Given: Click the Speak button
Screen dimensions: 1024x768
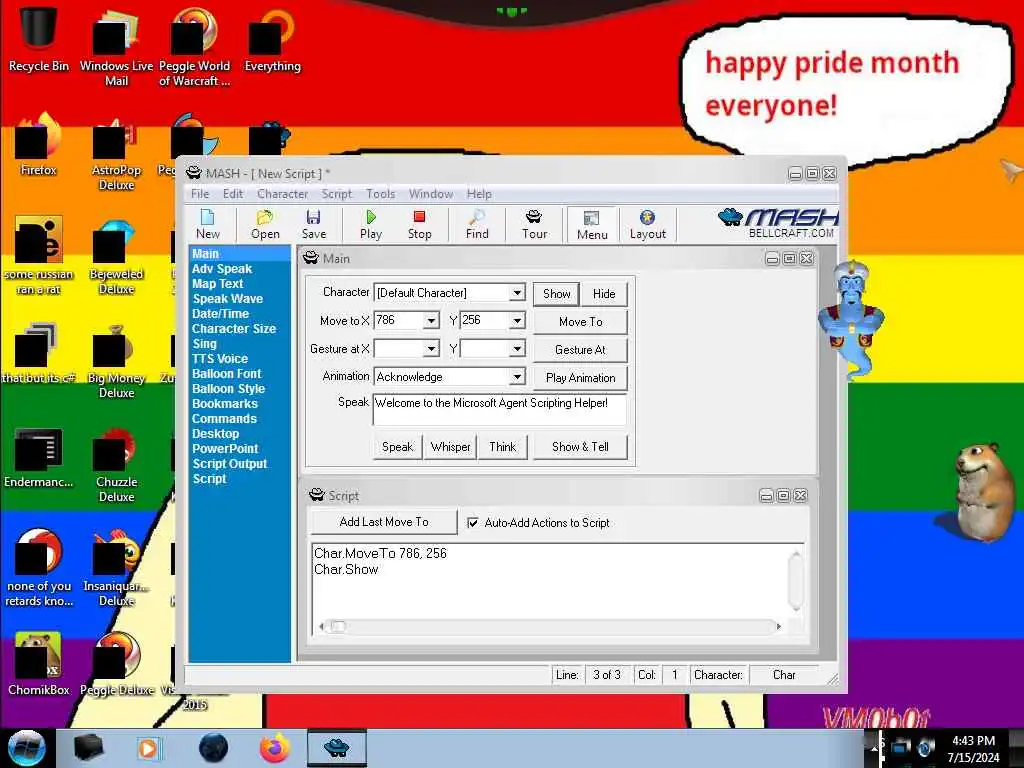Looking at the screenshot, I should click(397, 447).
